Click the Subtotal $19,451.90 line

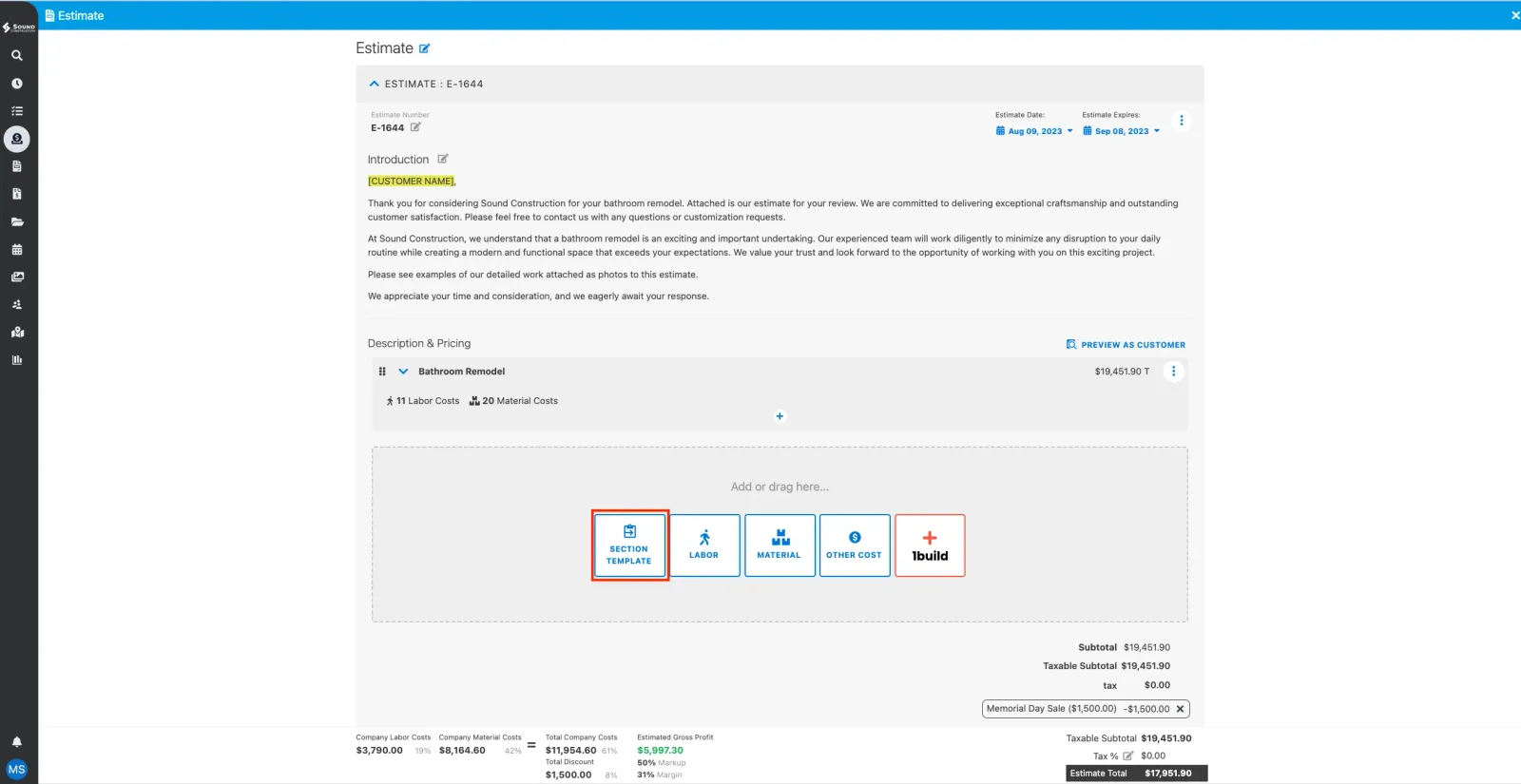pos(1124,647)
